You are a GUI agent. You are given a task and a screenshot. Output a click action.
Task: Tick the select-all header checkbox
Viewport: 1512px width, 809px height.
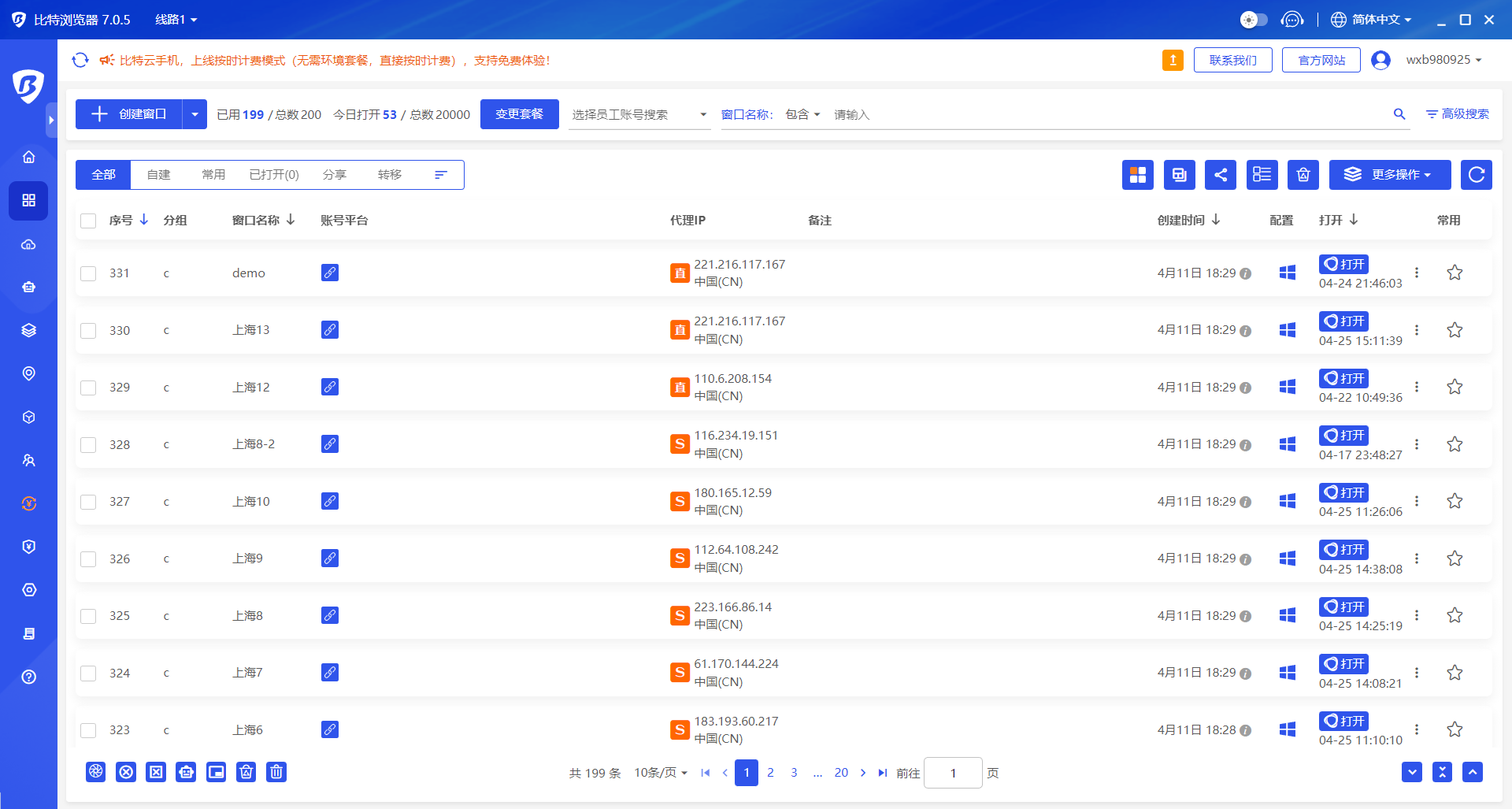(88, 221)
